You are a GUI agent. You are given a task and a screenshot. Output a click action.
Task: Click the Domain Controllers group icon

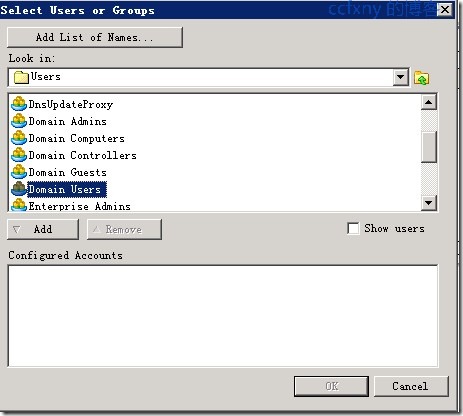pyautogui.click(x=19, y=155)
